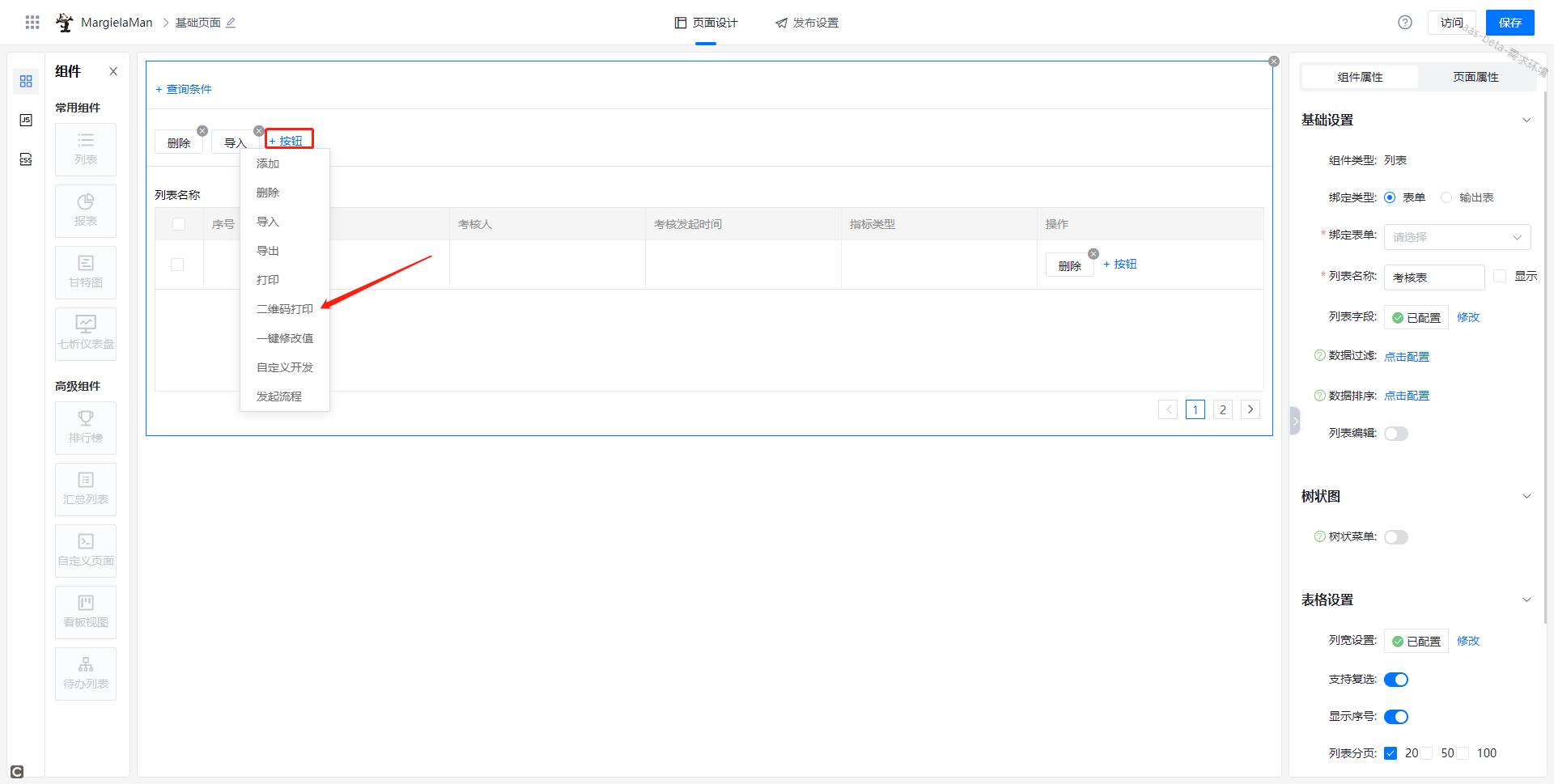1554x784 pixels.
Task: Disable the 支持复选 switch
Action: (1396, 680)
